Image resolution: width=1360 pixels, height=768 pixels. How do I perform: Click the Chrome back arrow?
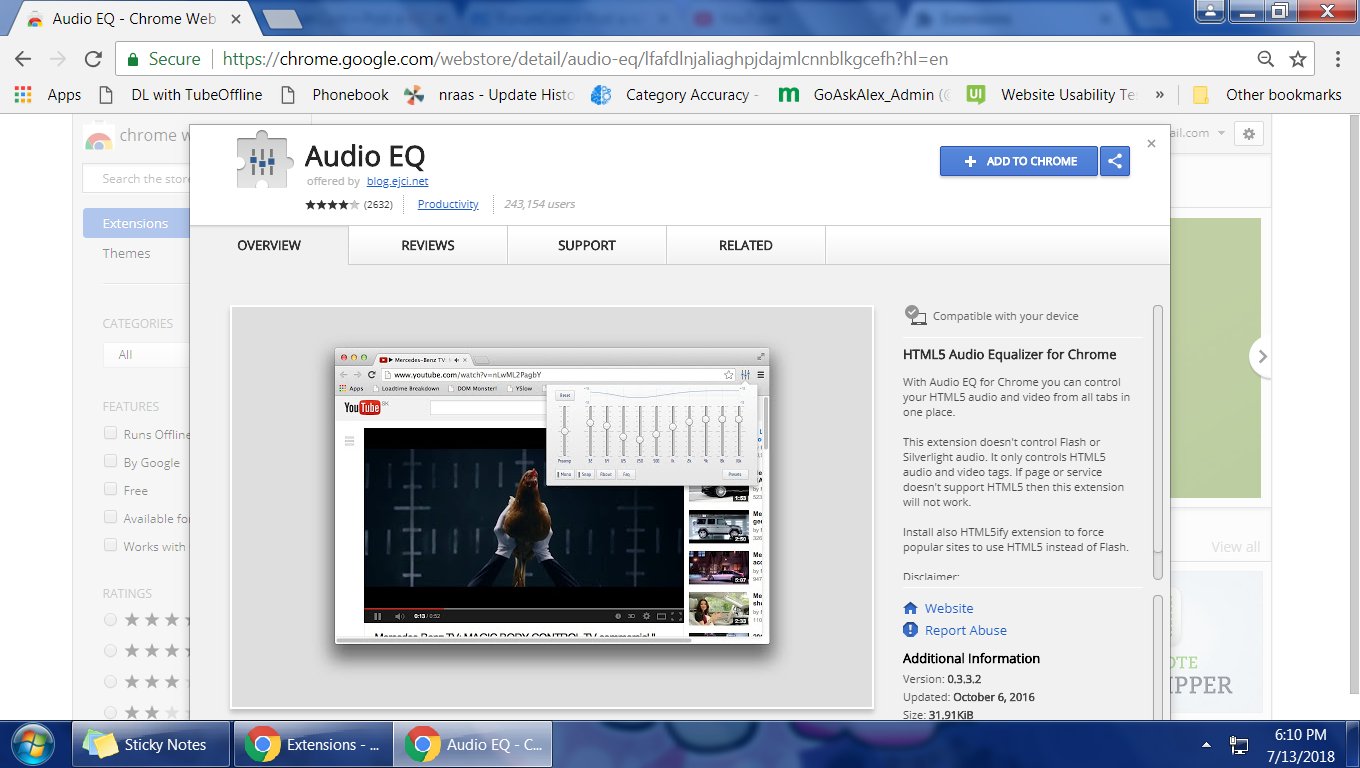click(22, 59)
